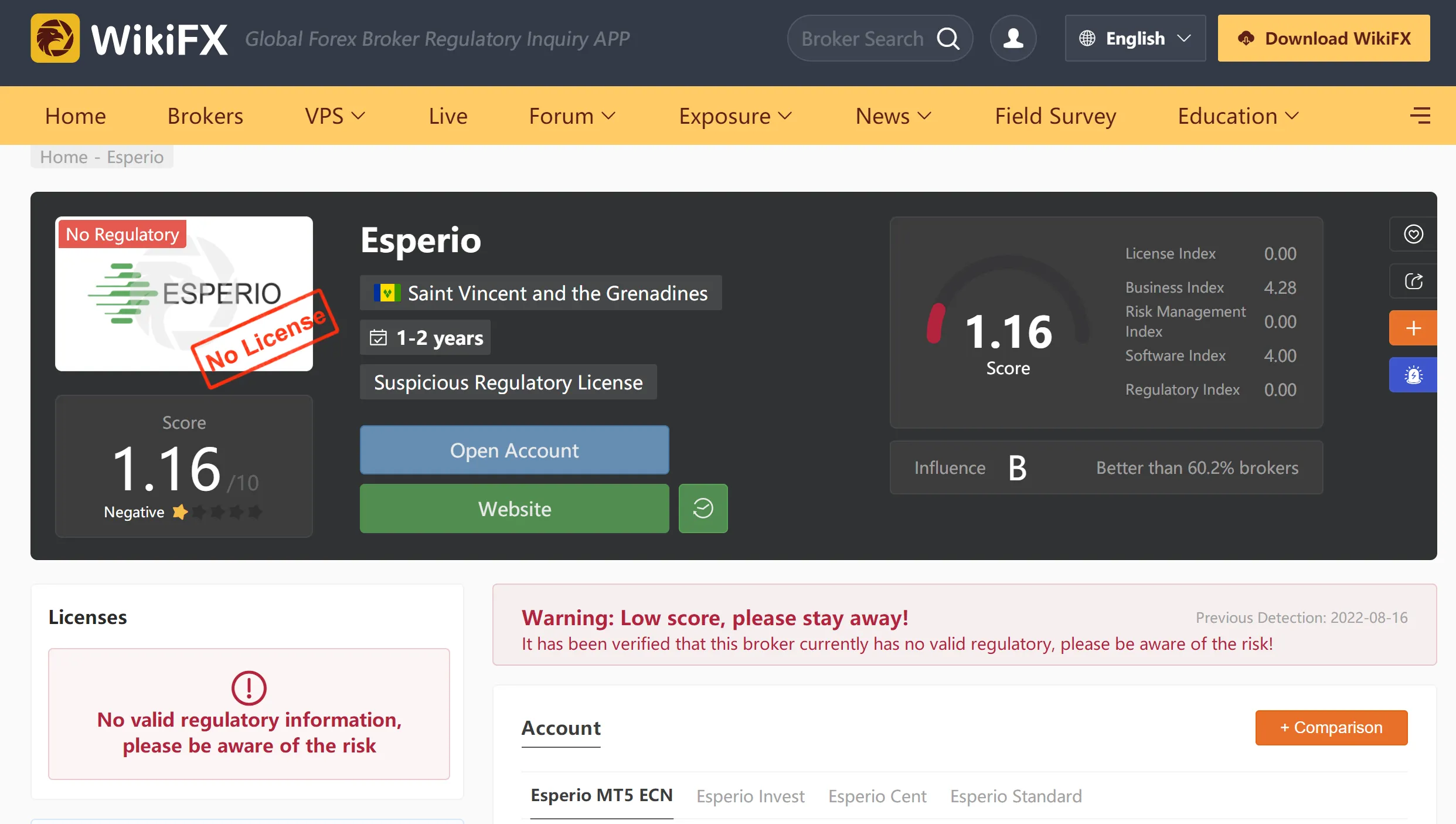Click the + Comparison button
Screen dimensions: 1456x824
coord(1331,727)
